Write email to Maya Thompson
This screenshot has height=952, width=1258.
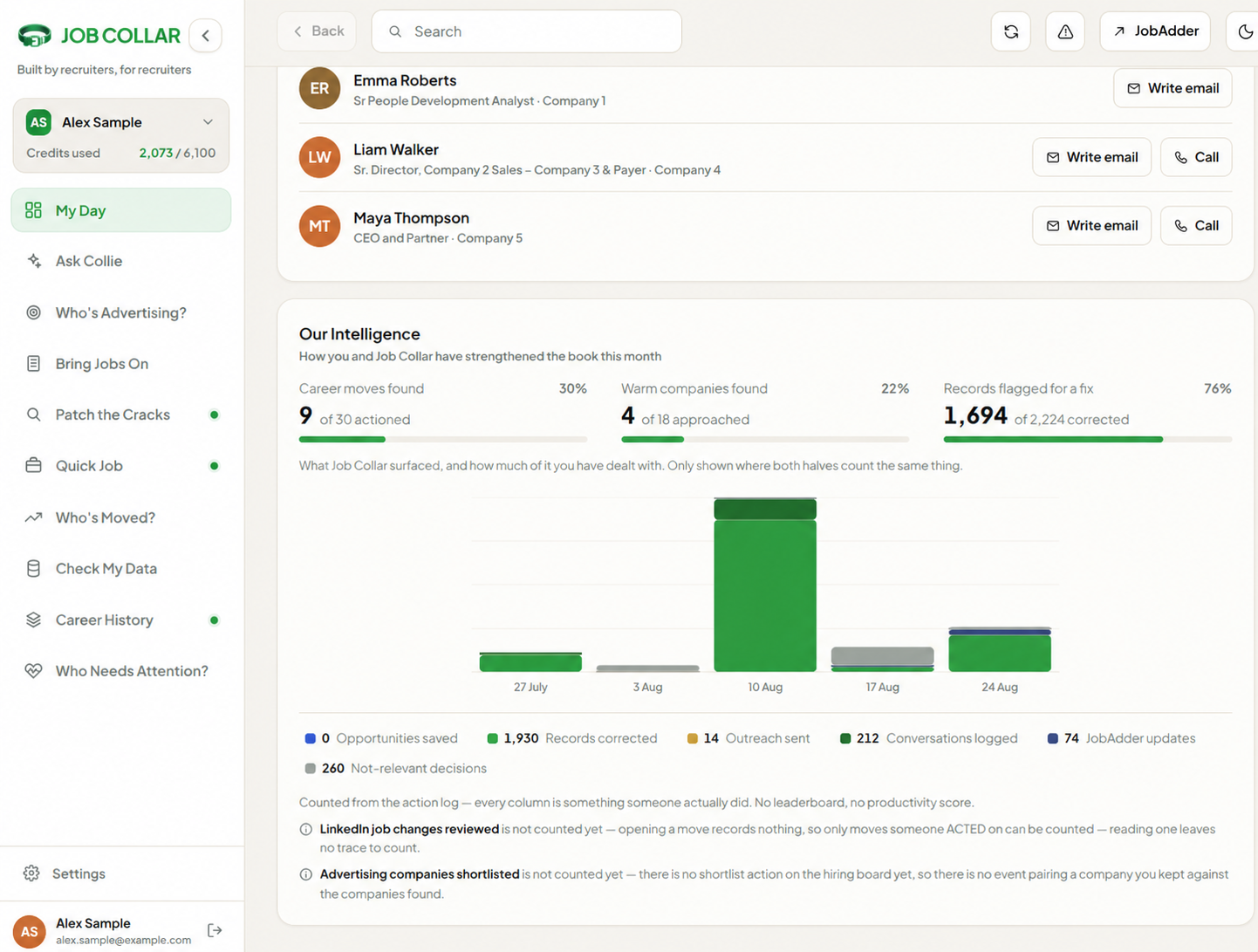pyautogui.click(x=1091, y=226)
